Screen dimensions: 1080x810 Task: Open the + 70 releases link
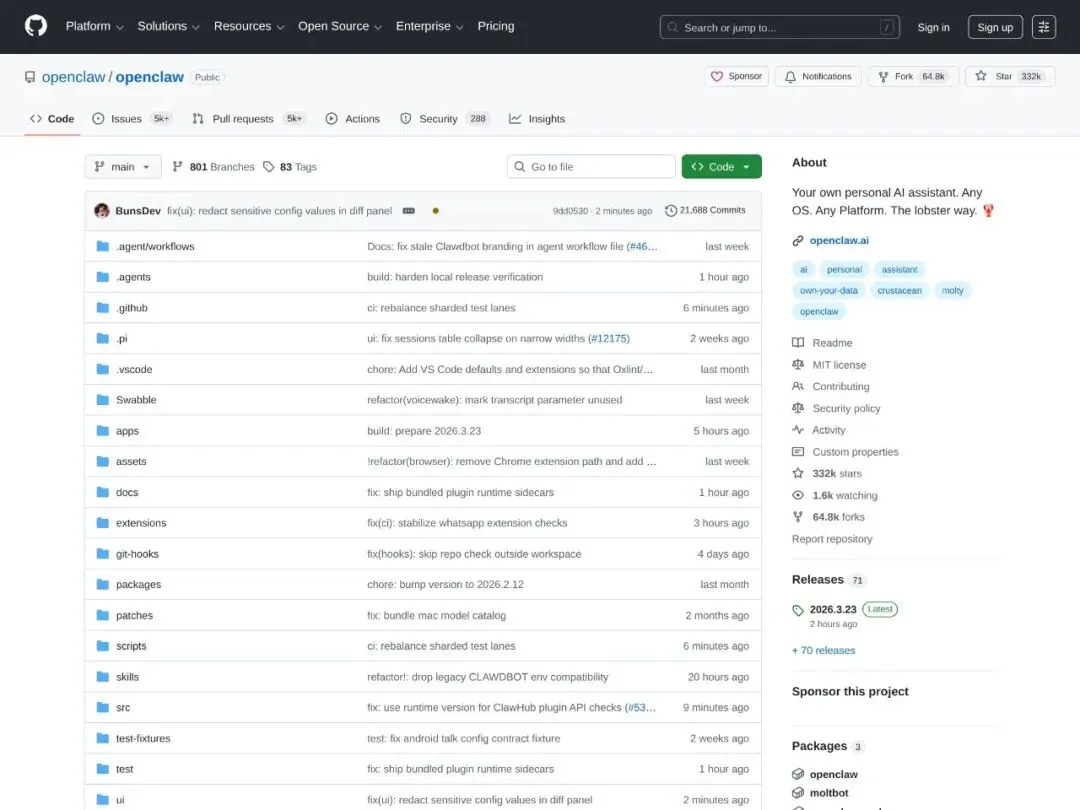click(824, 650)
